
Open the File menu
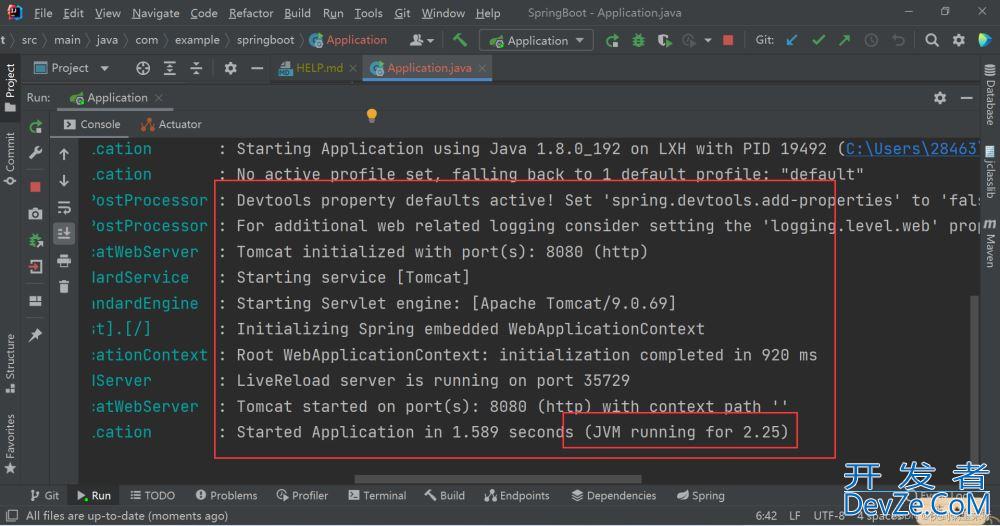tap(43, 13)
